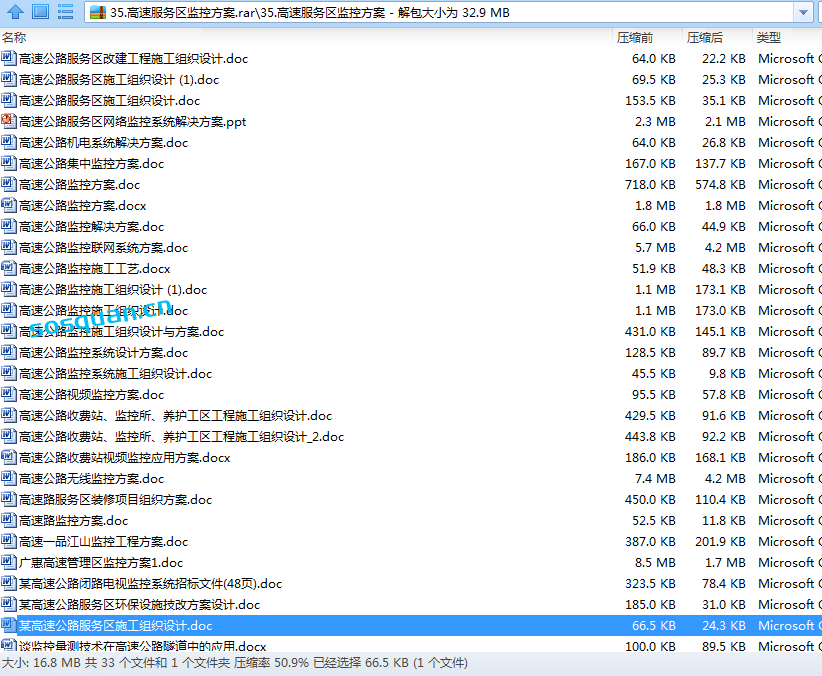Select file 高速公路监控施工工艺.docx

point(95,268)
